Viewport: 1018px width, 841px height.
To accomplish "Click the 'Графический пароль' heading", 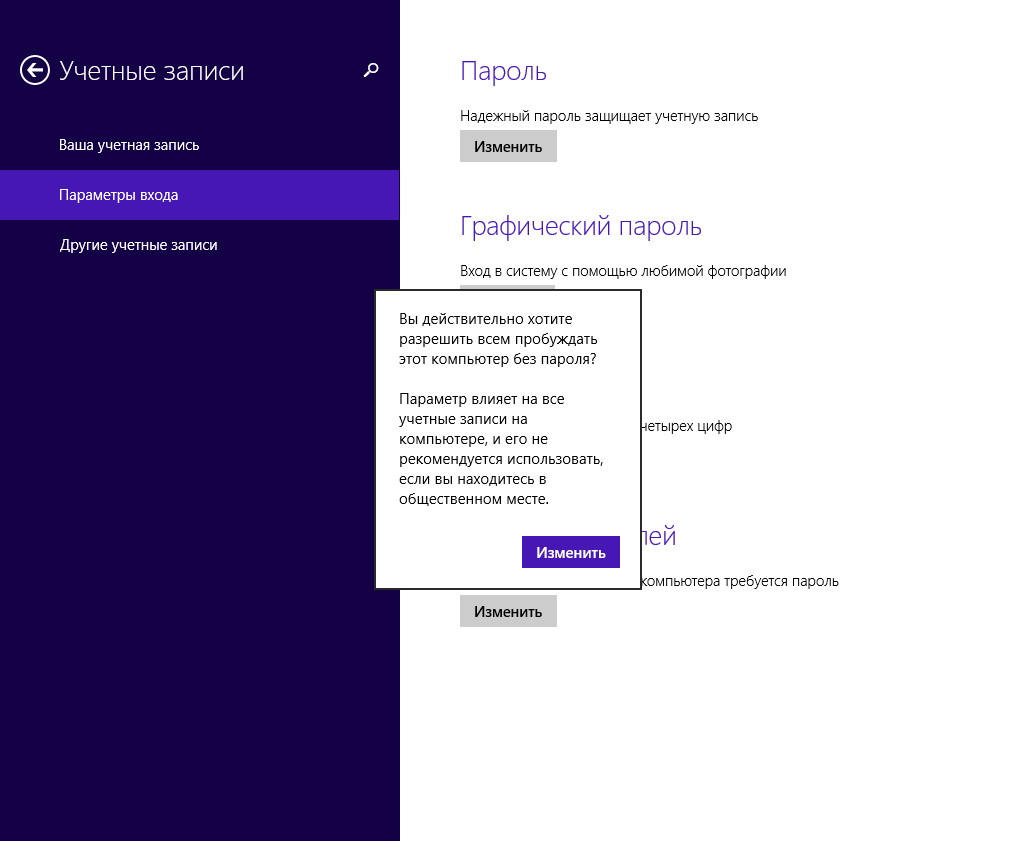I will click(580, 226).
